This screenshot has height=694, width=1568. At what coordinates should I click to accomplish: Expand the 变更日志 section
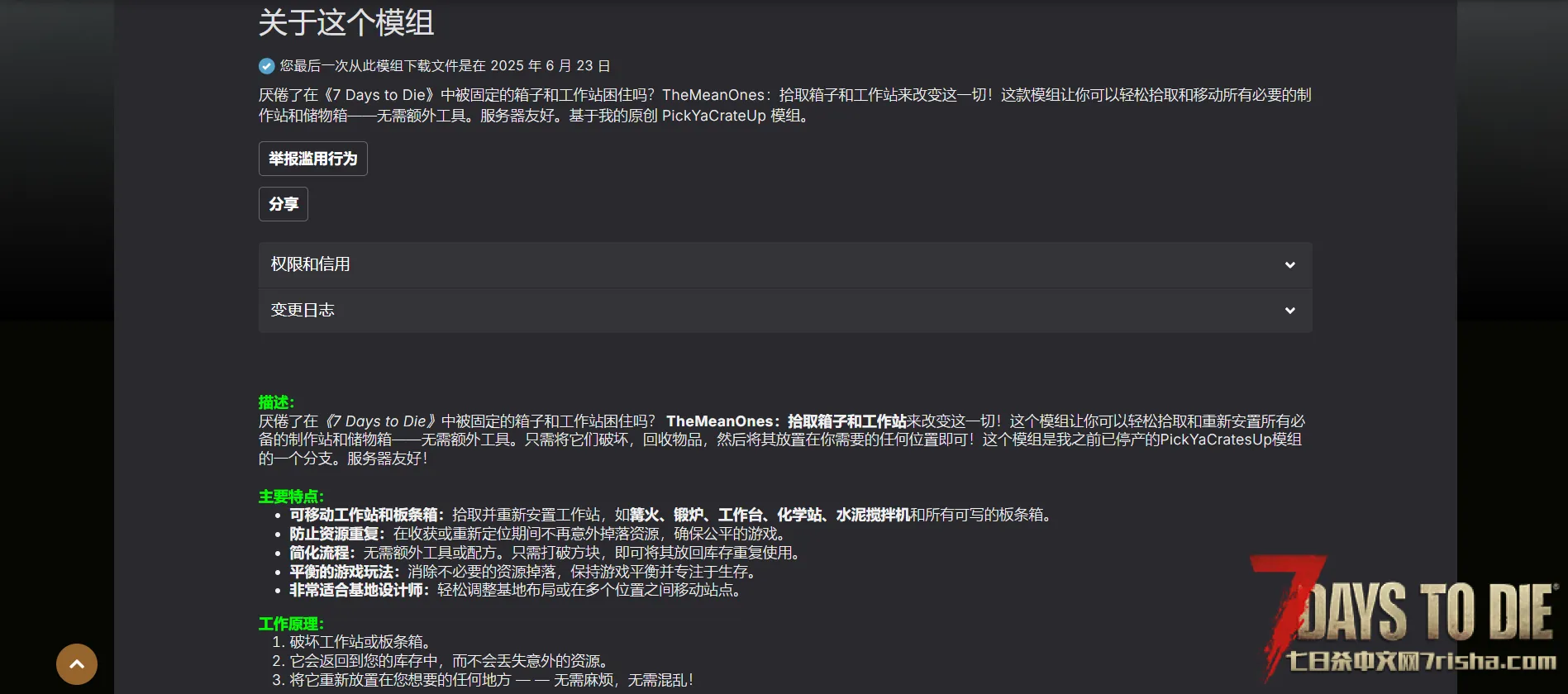pyautogui.click(x=785, y=311)
